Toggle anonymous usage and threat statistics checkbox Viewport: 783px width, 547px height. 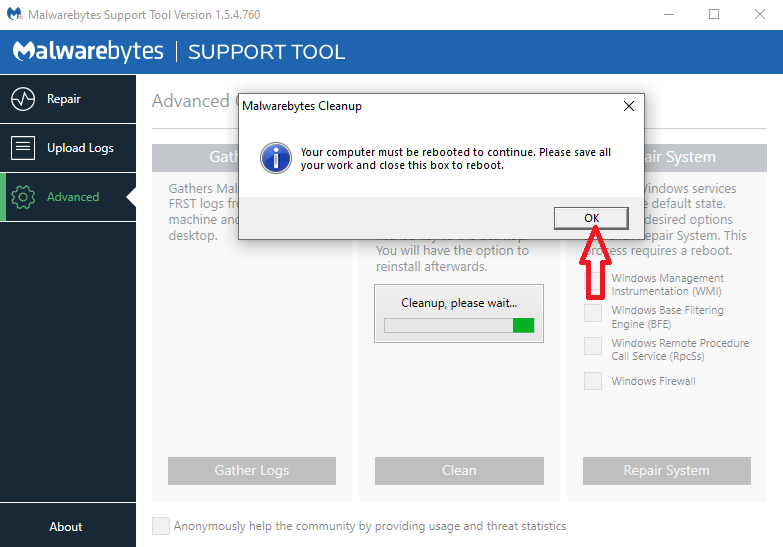(x=161, y=526)
